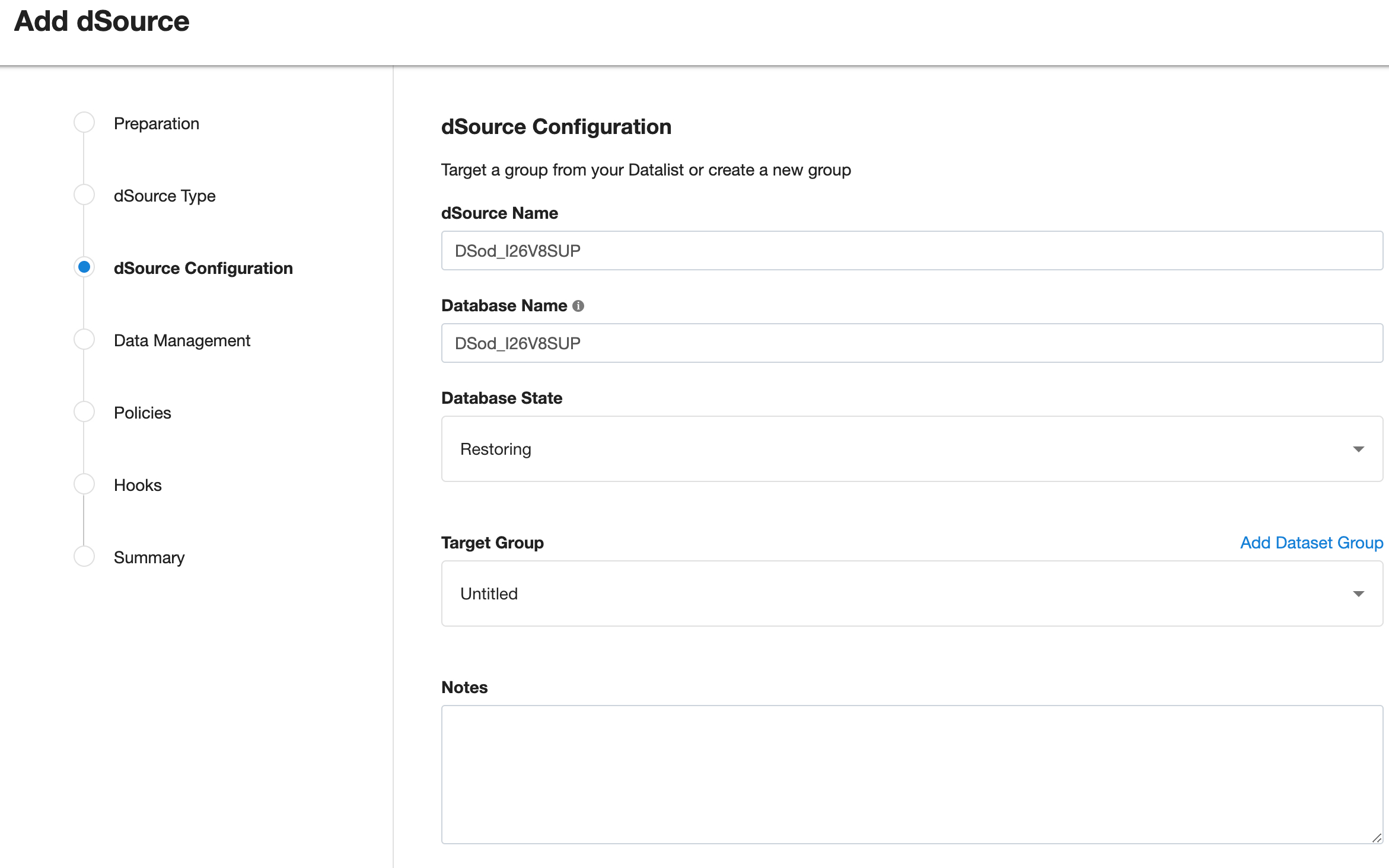The image size is (1389, 868).
Task: Click the active dSource Configuration step indicator
Action: pyautogui.click(x=84, y=267)
